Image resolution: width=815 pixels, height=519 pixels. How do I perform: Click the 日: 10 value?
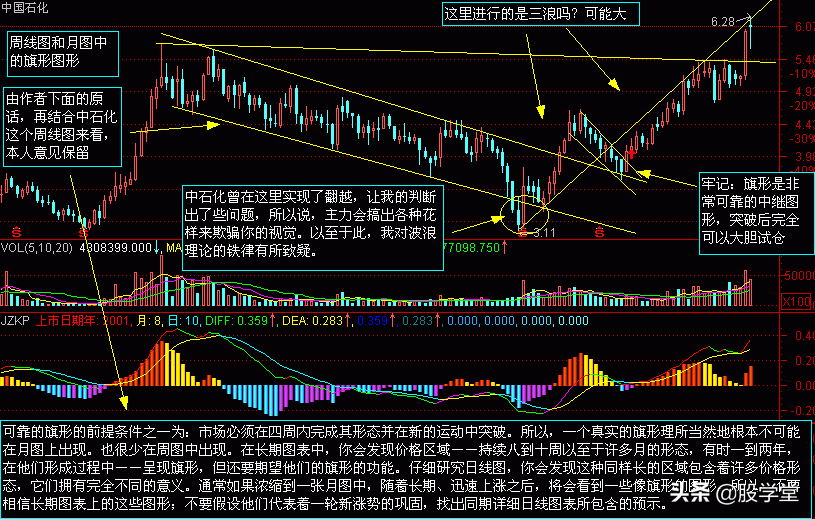(x=184, y=321)
